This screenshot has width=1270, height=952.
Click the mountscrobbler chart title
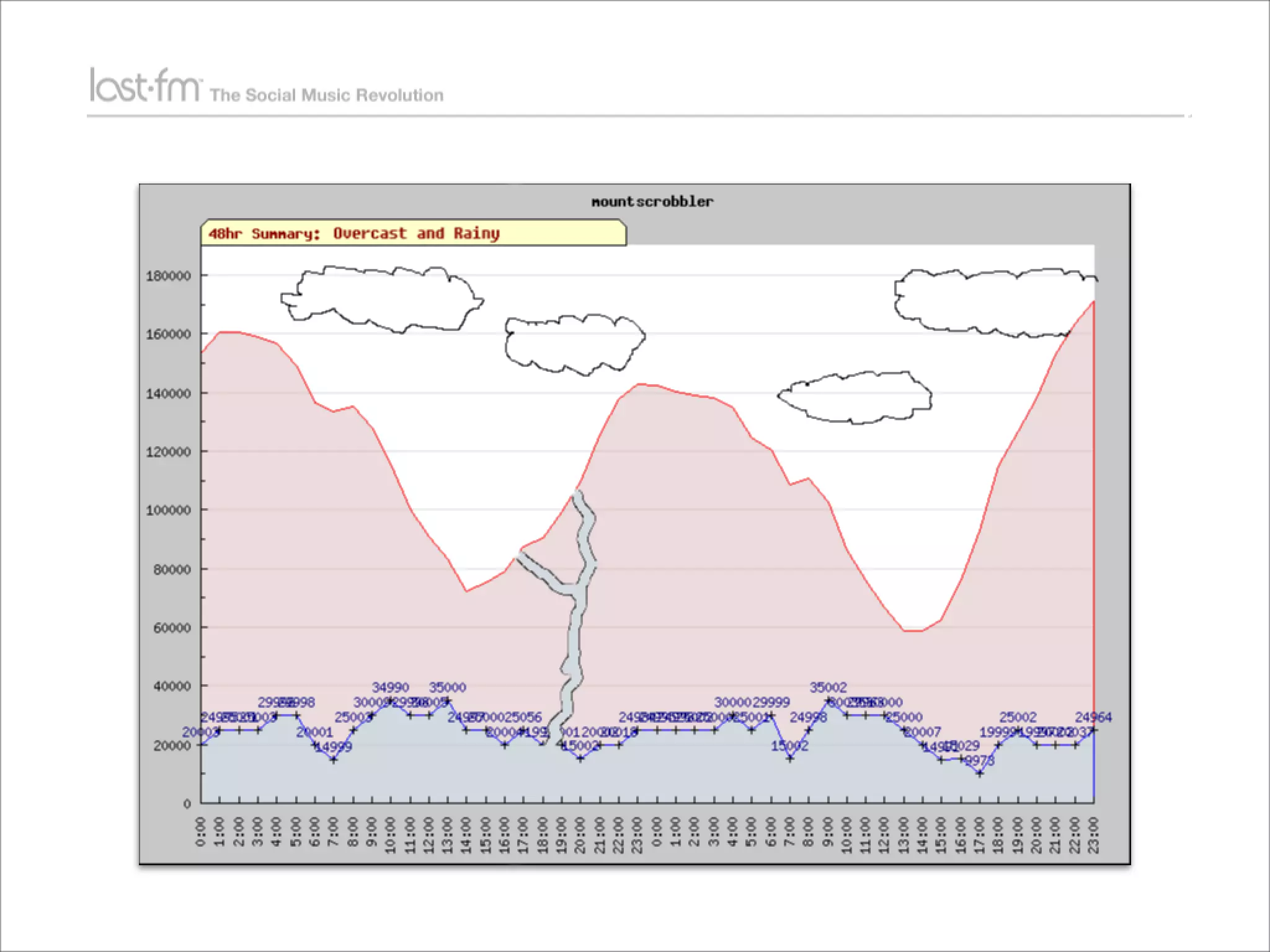(x=652, y=201)
